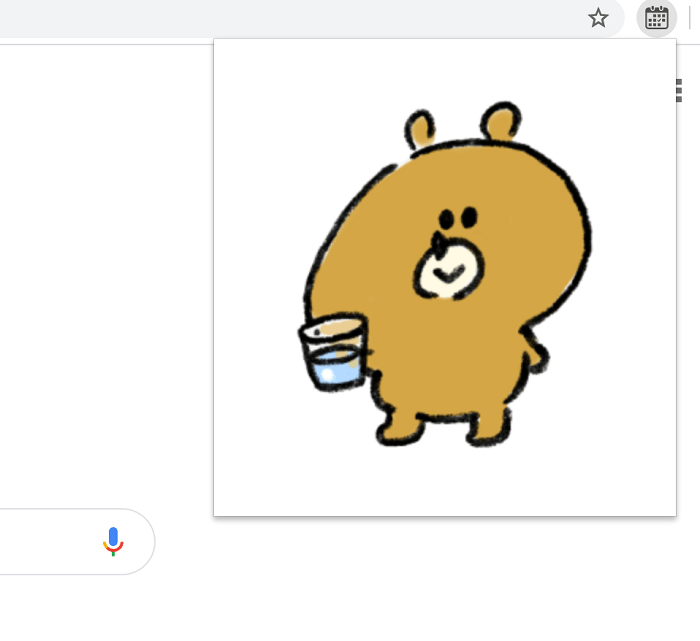700x641 pixels.
Task: Bookmark this page with the star icon
Action: pos(598,18)
